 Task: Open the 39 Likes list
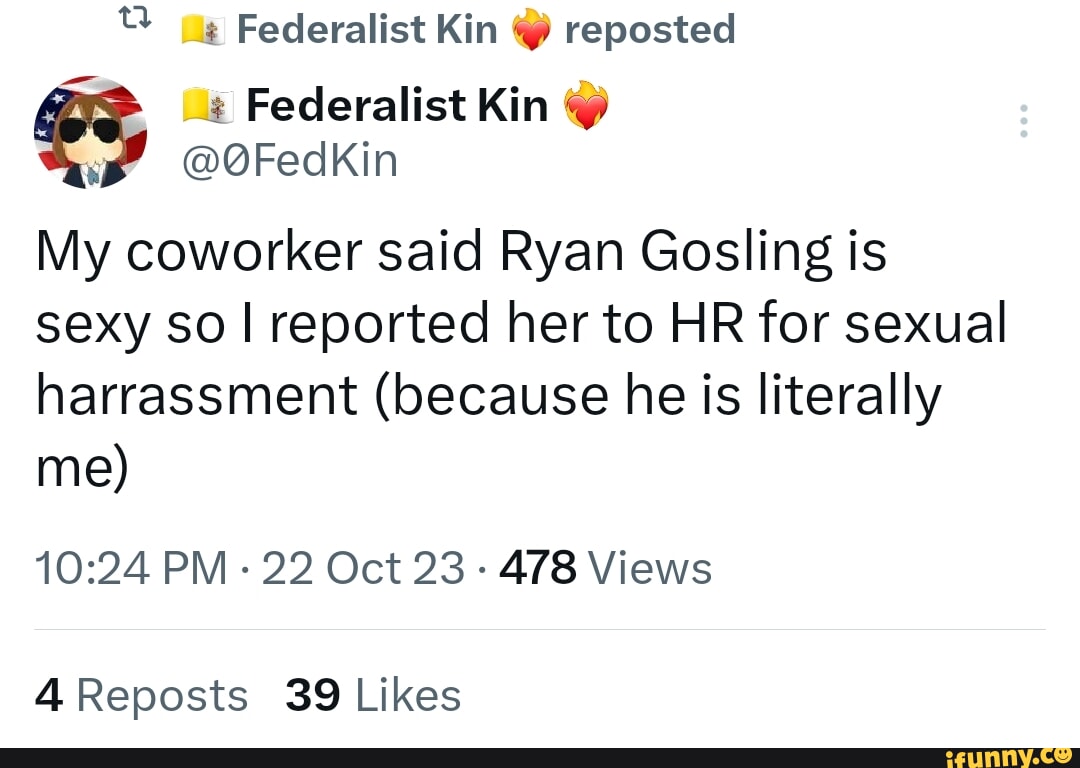[x=373, y=695]
